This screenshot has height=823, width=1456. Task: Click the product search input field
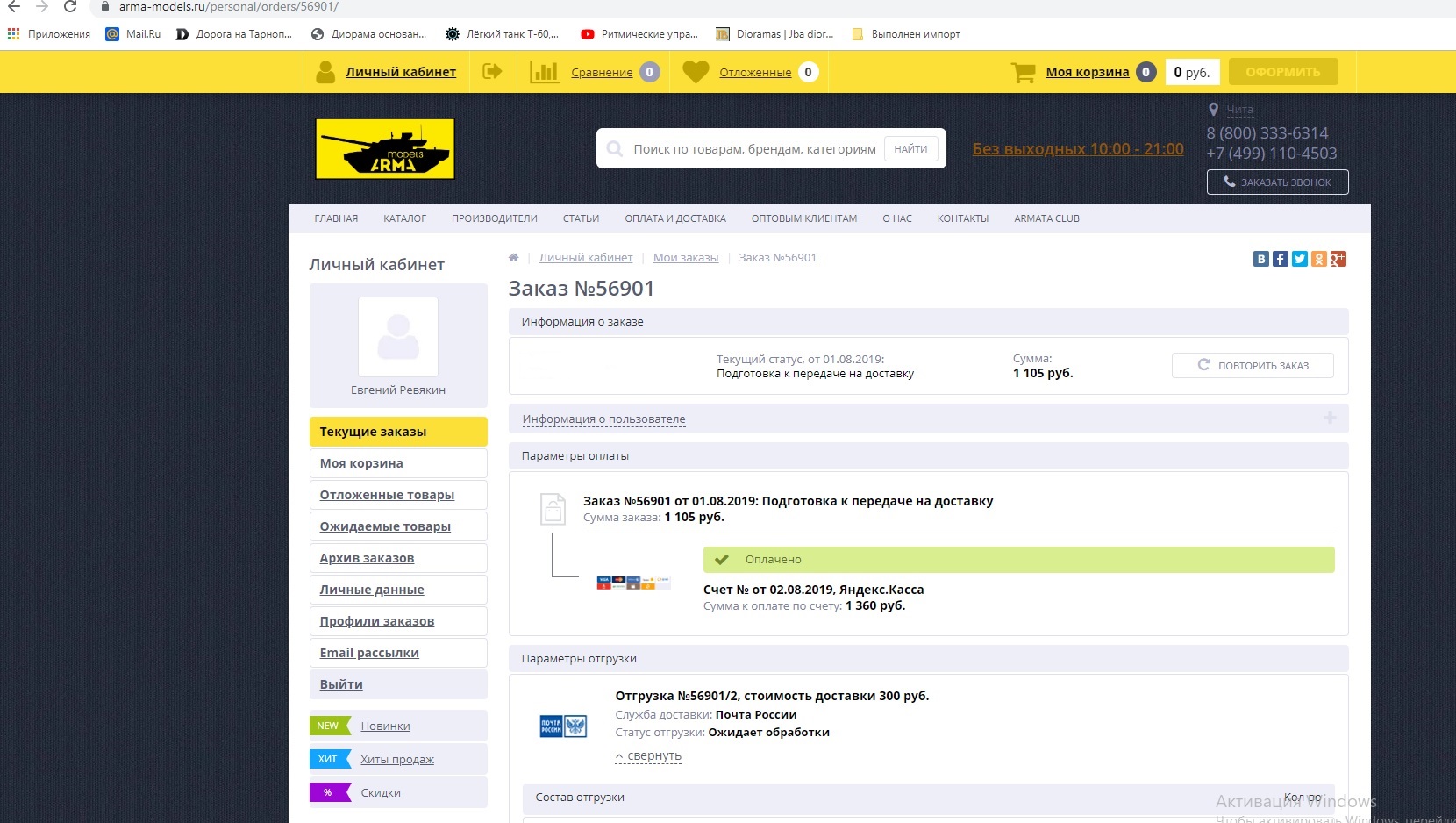point(754,149)
